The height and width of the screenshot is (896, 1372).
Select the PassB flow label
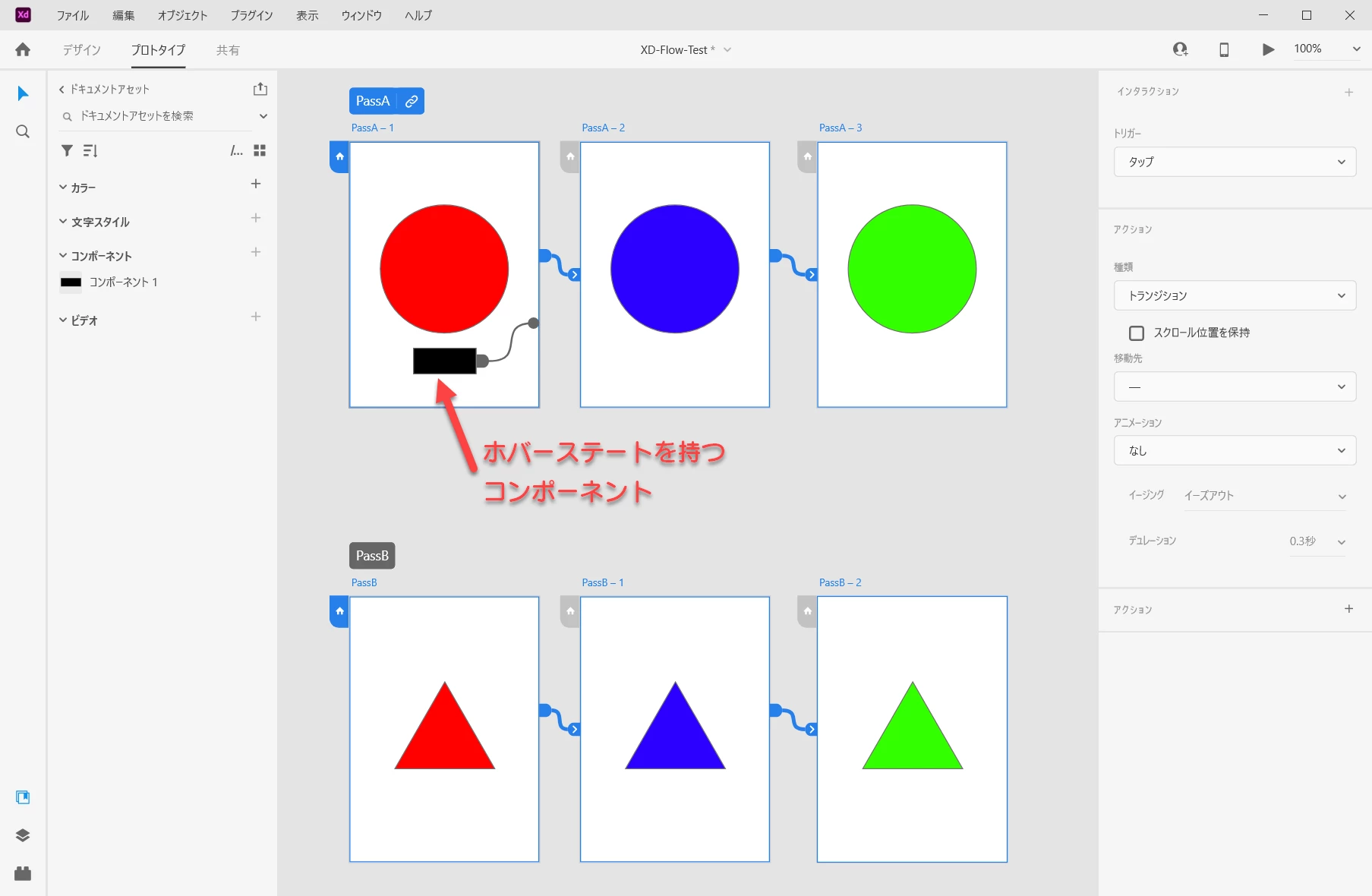(372, 556)
